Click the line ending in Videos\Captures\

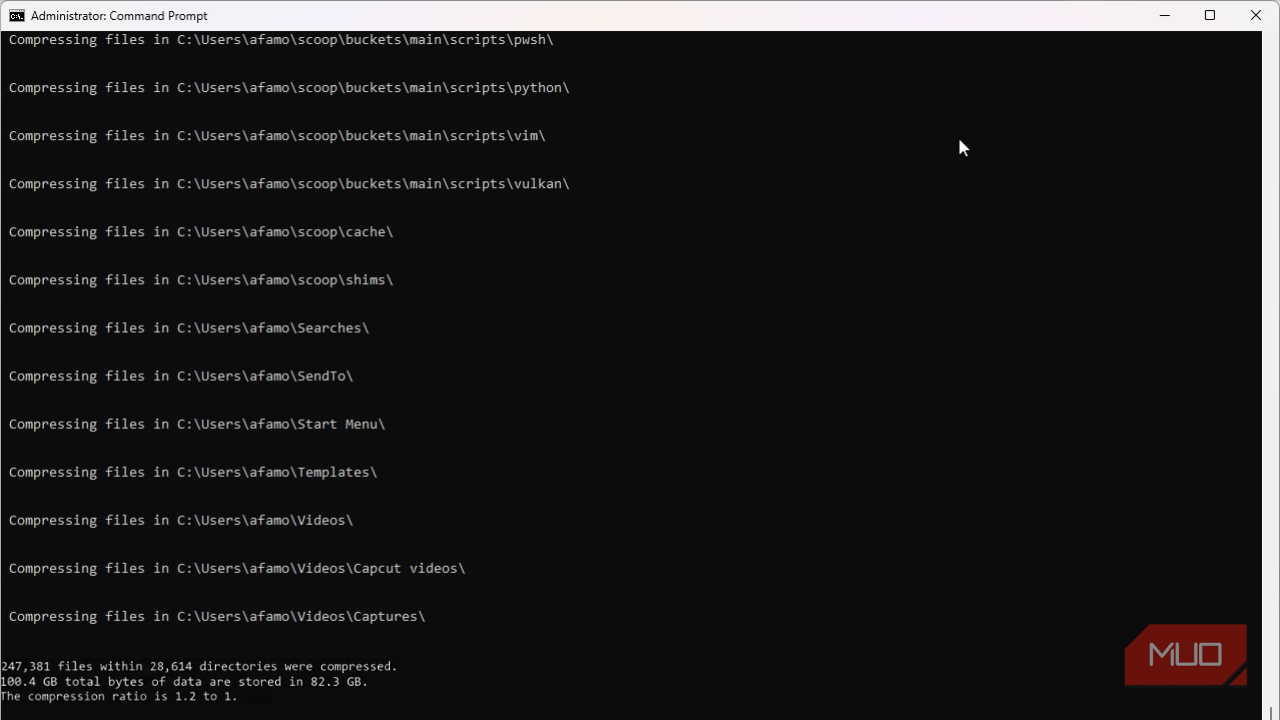coord(217,616)
